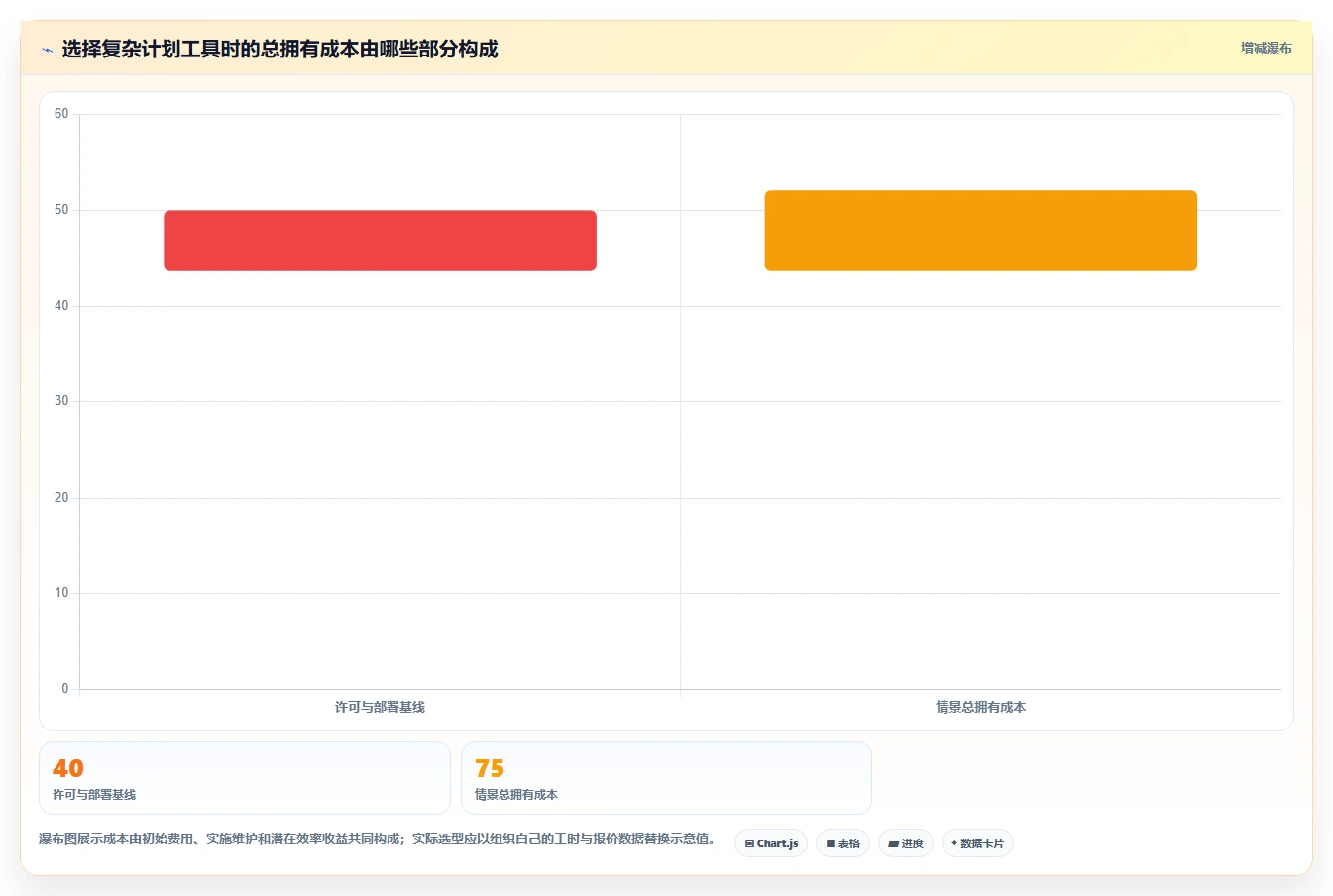This screenshot has width=1333, height=896.
Task: Click the red 许可与部署基线 bar
Action: [x=380, y=240]
